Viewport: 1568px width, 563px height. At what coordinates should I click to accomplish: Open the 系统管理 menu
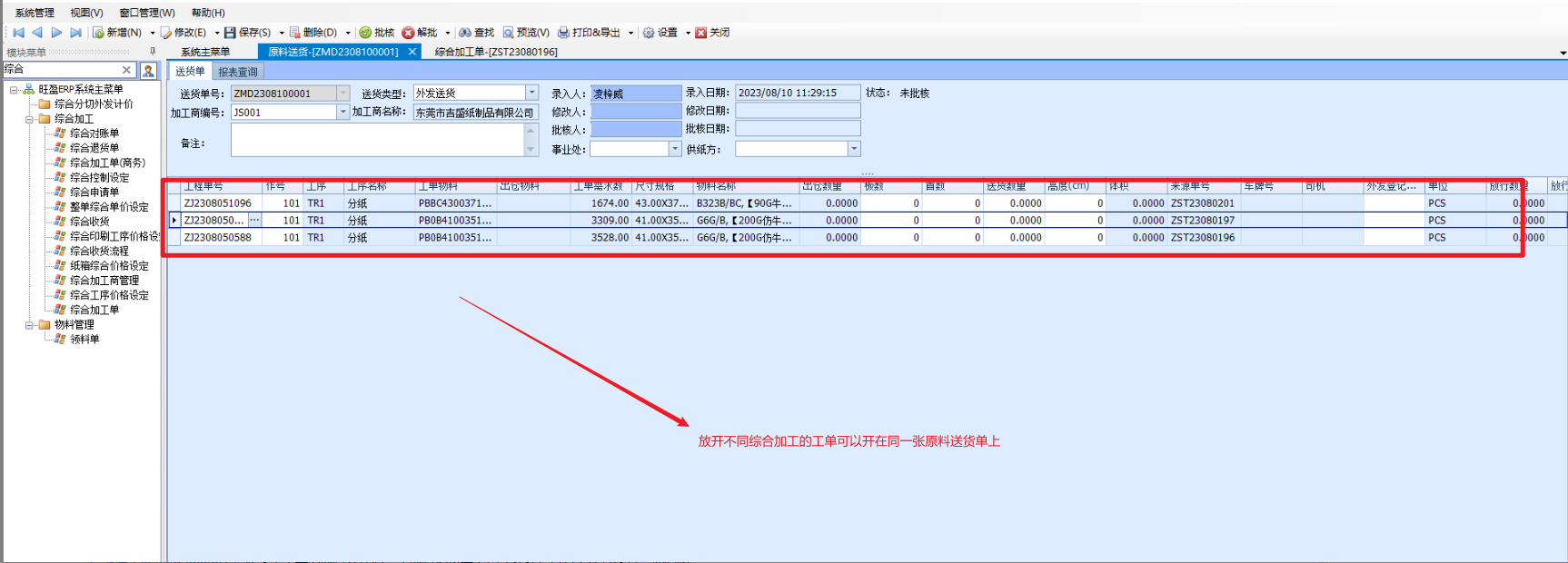coord(35,13)
